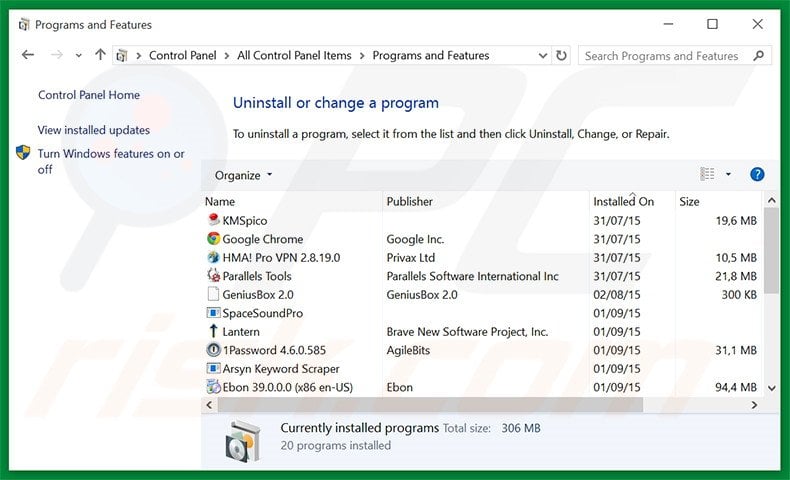This screenshot has width=790, height=480.
Task: Expand chevron after Control Panel breadcrumb
Action: (x=227, y=56)
